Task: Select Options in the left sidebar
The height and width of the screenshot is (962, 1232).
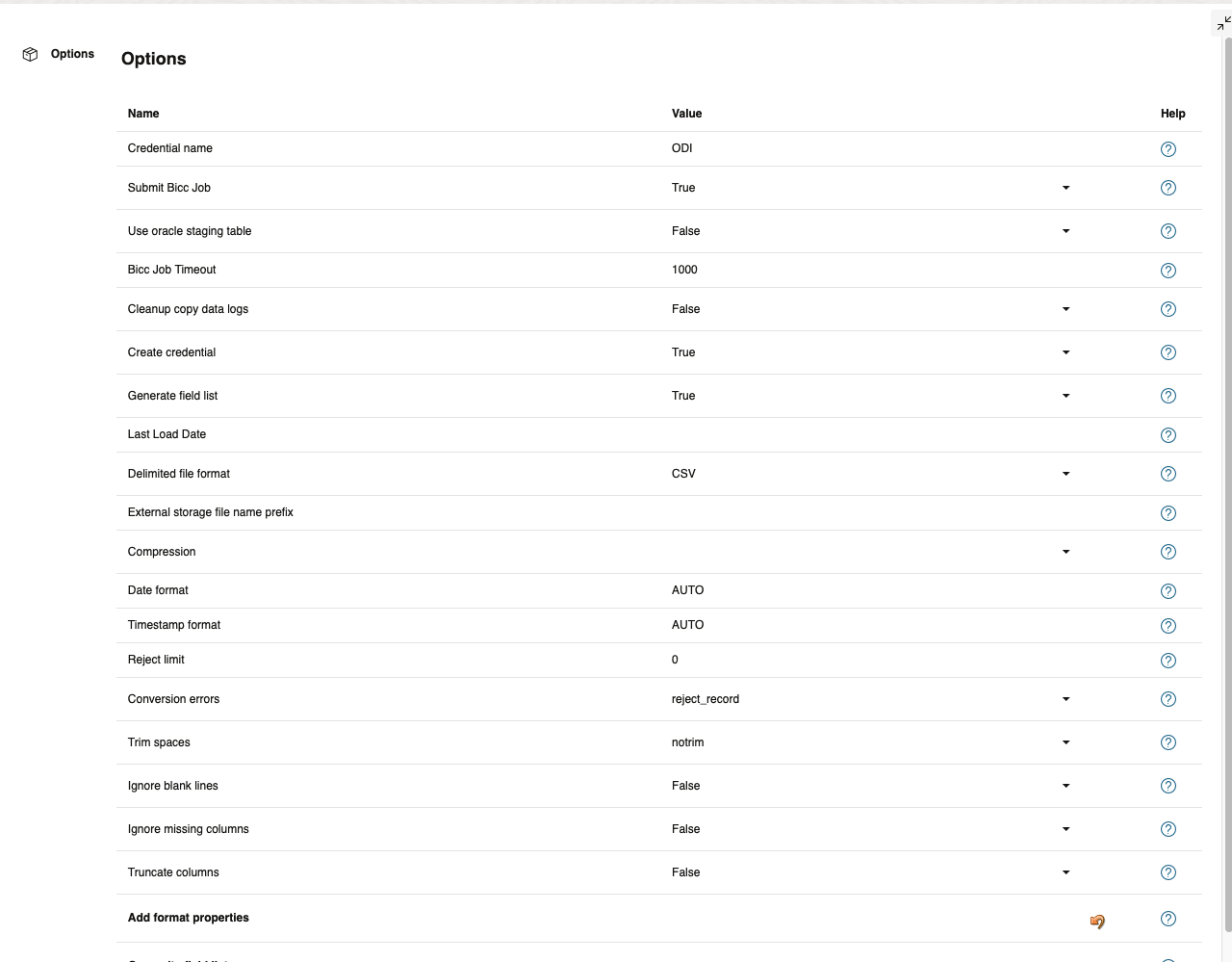Action: coord(72,54)
